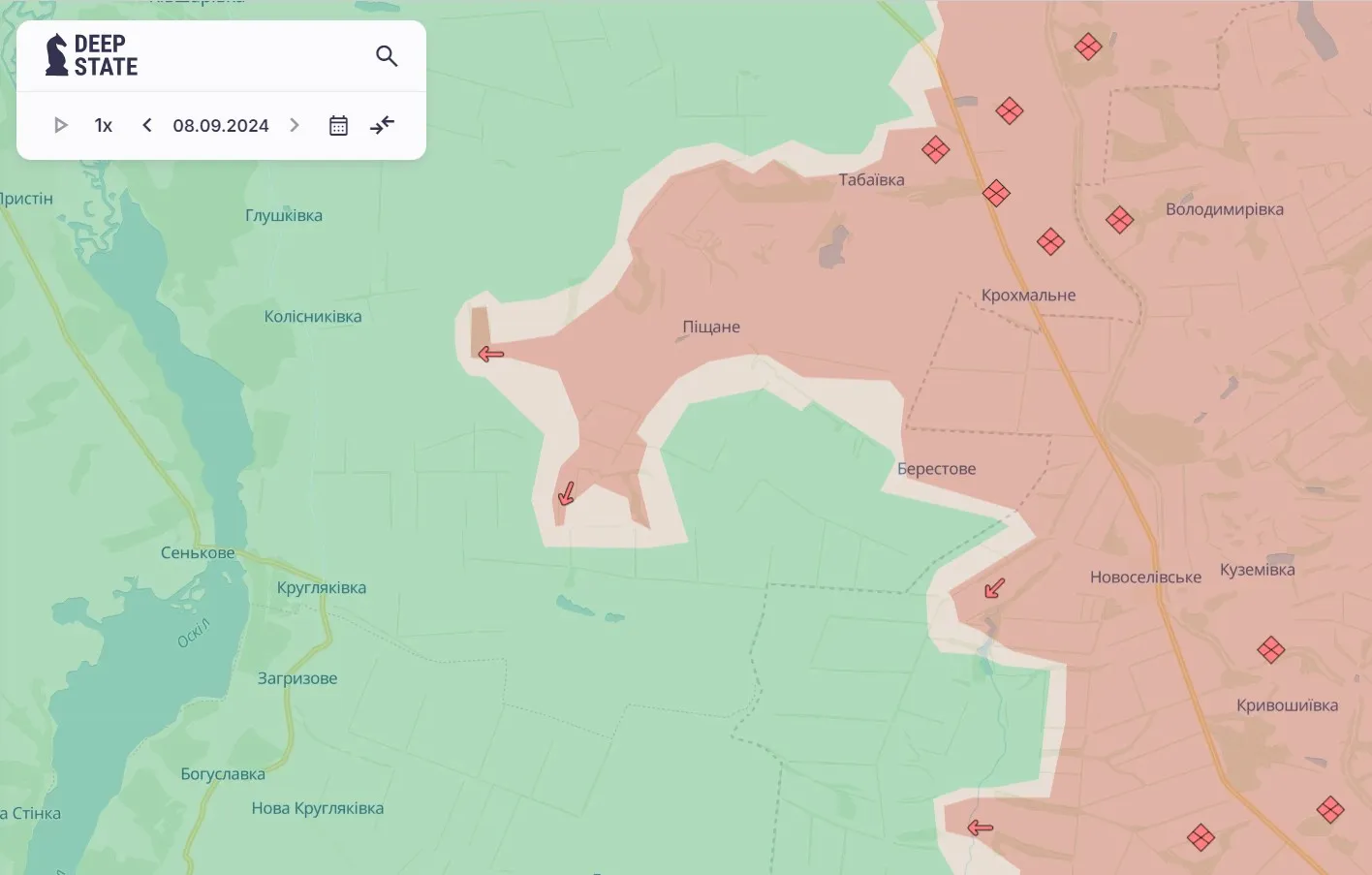Change the 1x playback speed
Screen dimensions: 1372x875
(x=104, y=125)
